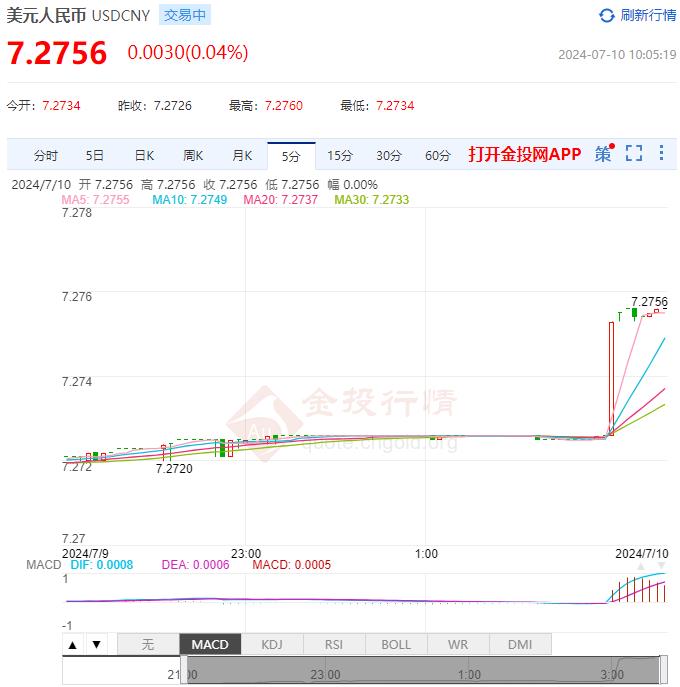Select 无 to disable indicators
680x687 pixels.
coord(148,645)
